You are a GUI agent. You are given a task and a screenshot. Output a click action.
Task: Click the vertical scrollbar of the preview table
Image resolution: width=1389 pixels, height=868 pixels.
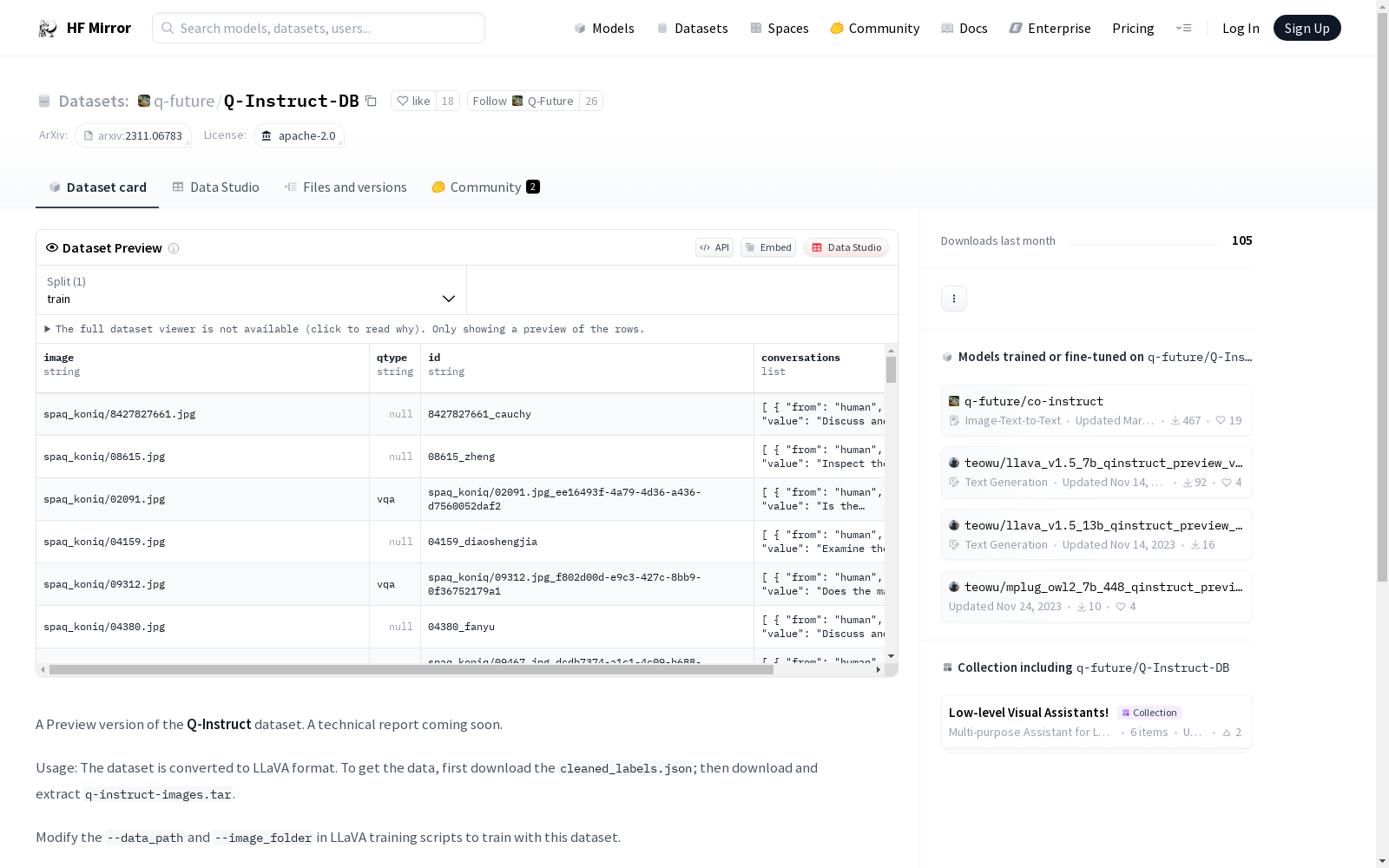coord(891,370)
